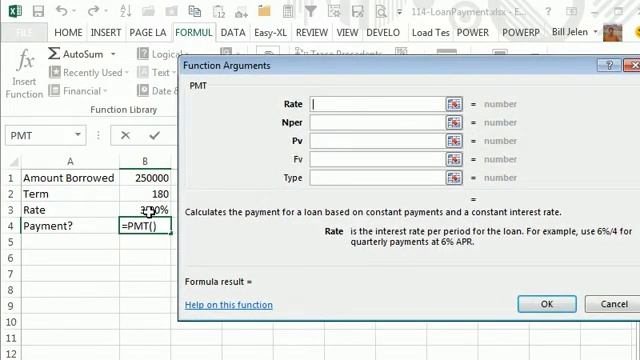
Task: Click the Filter funnel icon
Action: coord(311,11)
